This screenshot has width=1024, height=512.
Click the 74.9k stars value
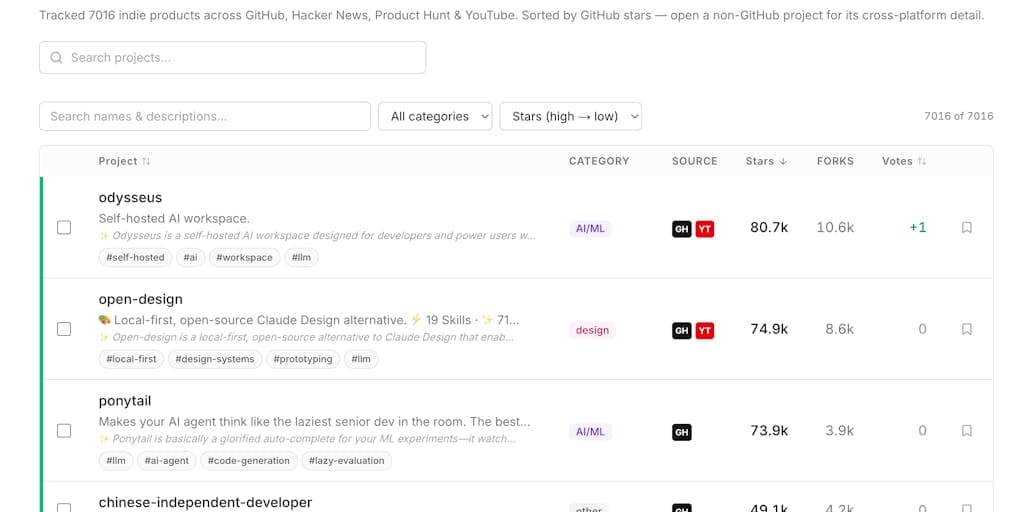point(769,329)
